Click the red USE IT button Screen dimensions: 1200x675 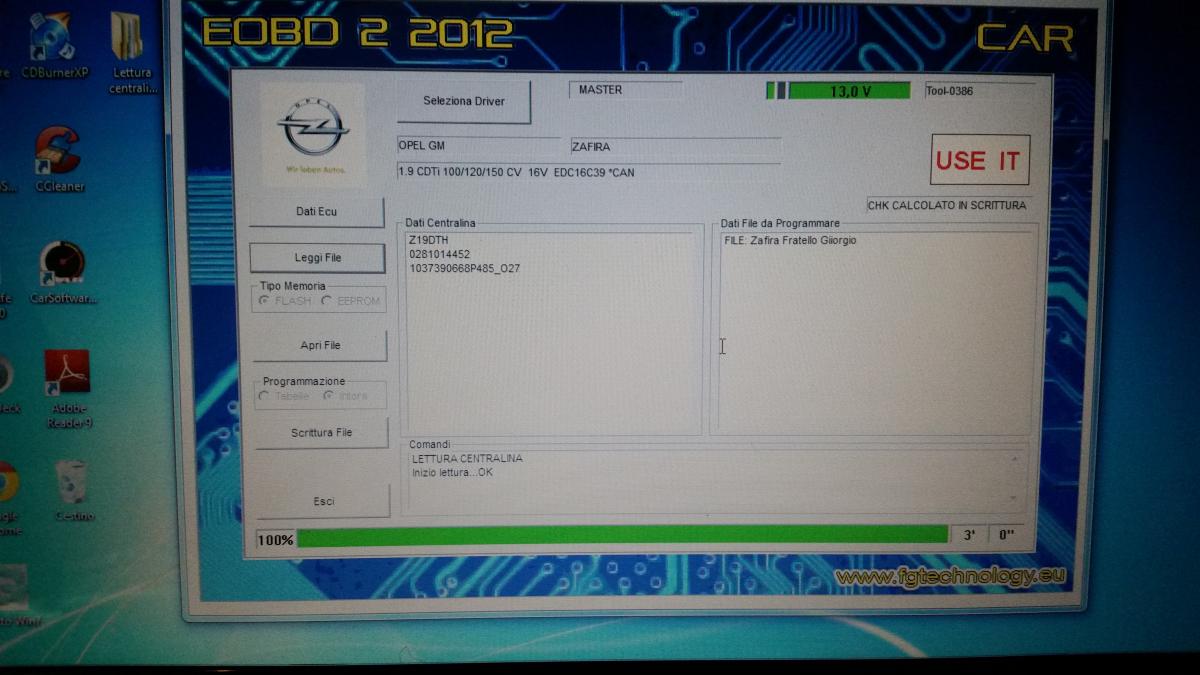(x=979, y=160)
